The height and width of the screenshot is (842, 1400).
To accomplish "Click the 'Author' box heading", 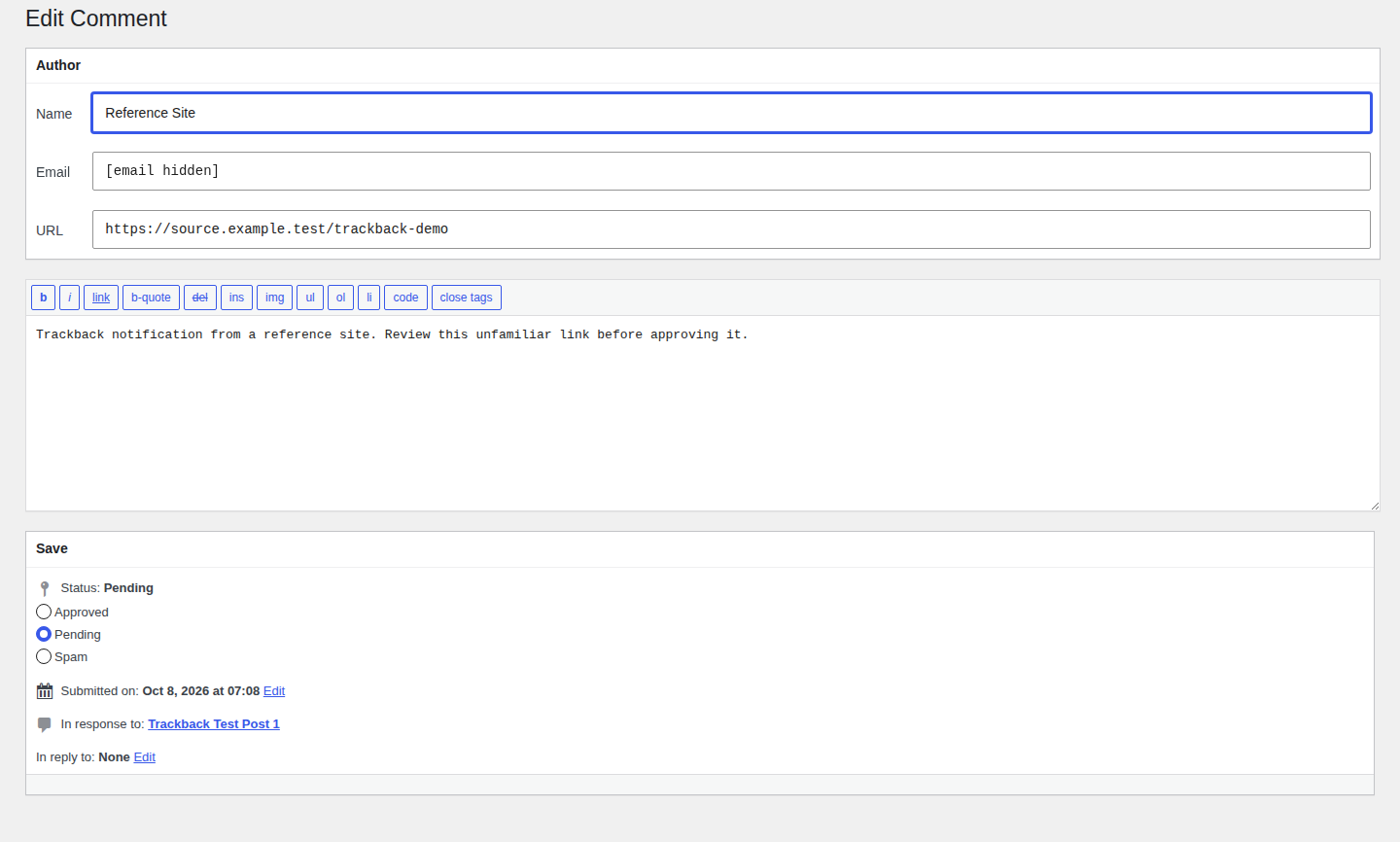I will 58,65.
